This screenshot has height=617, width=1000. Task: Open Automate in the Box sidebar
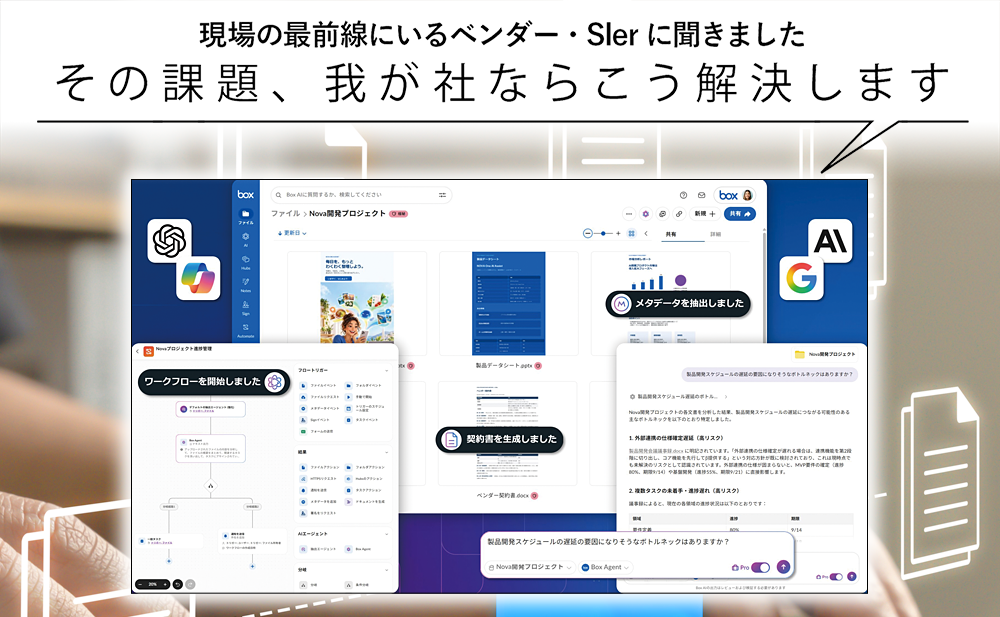click(246, 331)
